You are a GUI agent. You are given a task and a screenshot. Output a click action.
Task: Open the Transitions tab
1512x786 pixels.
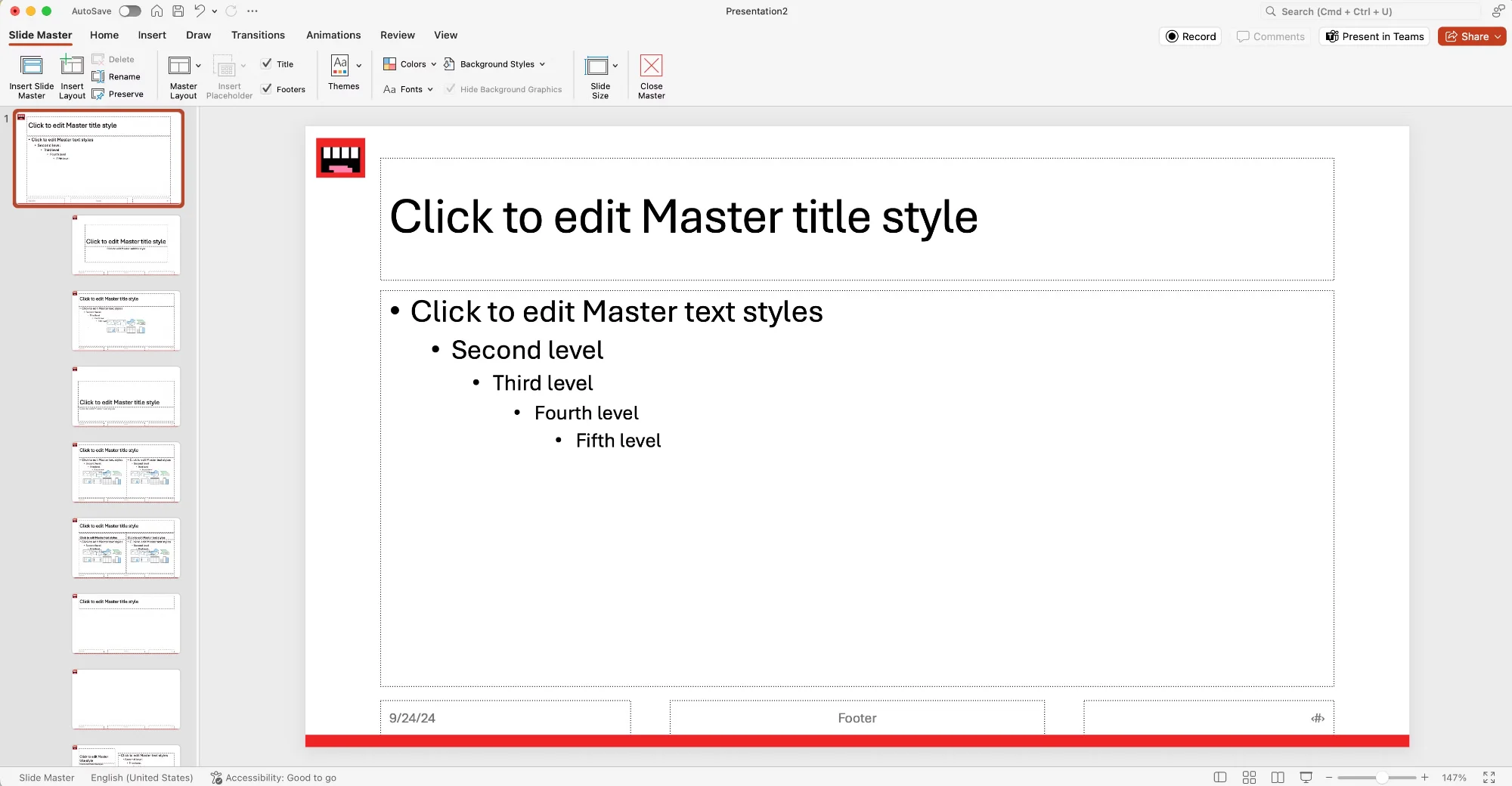point(258,35)
